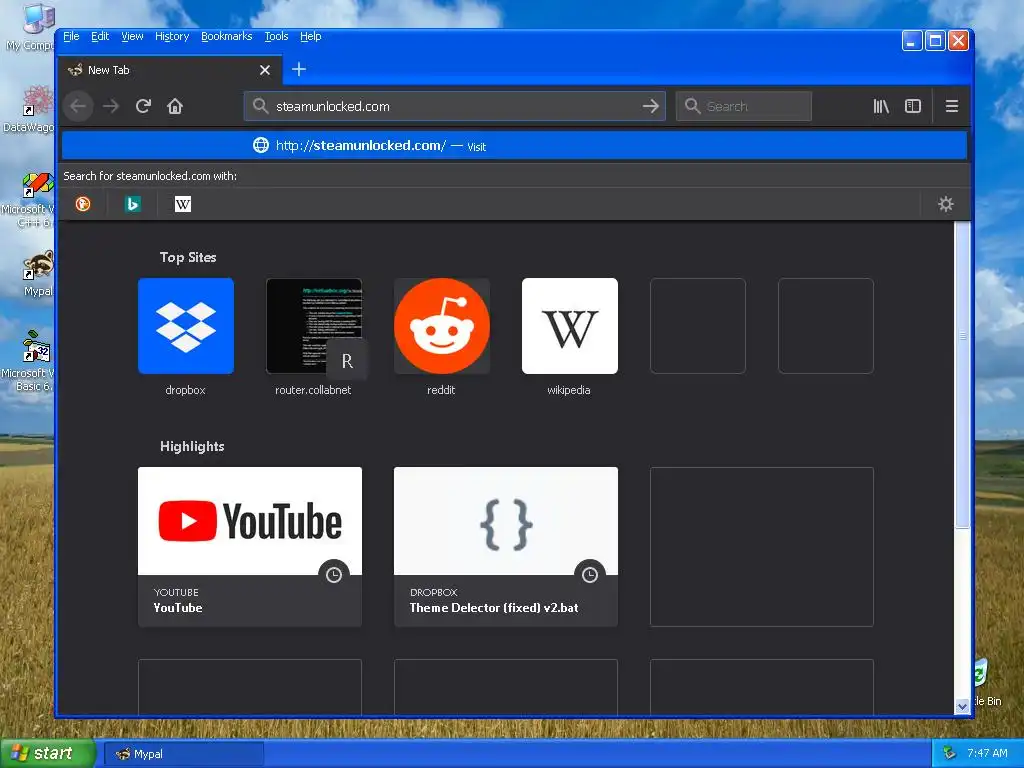Screen dimensions: 1024x768
Task: Open the My Computer desktop icon
Action: pos(31,27)
